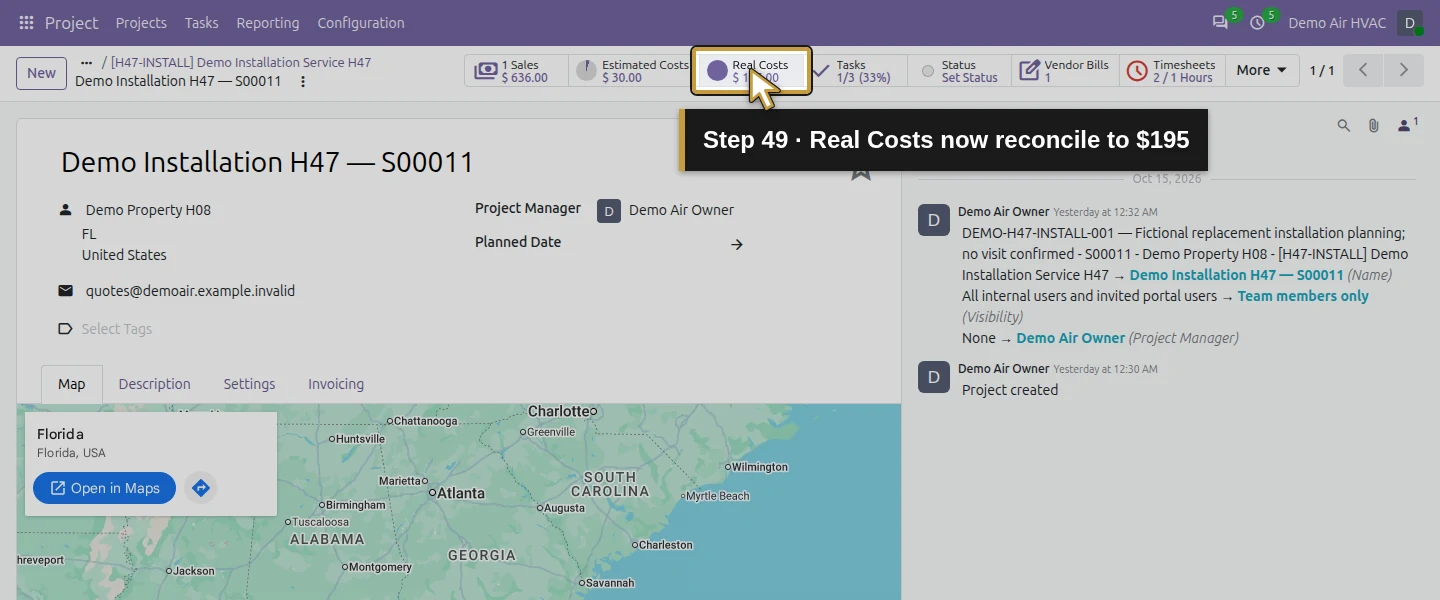The width and height of the screenshot is (1440, 600).
Task: Open the activities clock icon in navbar
Action: 1257,22
